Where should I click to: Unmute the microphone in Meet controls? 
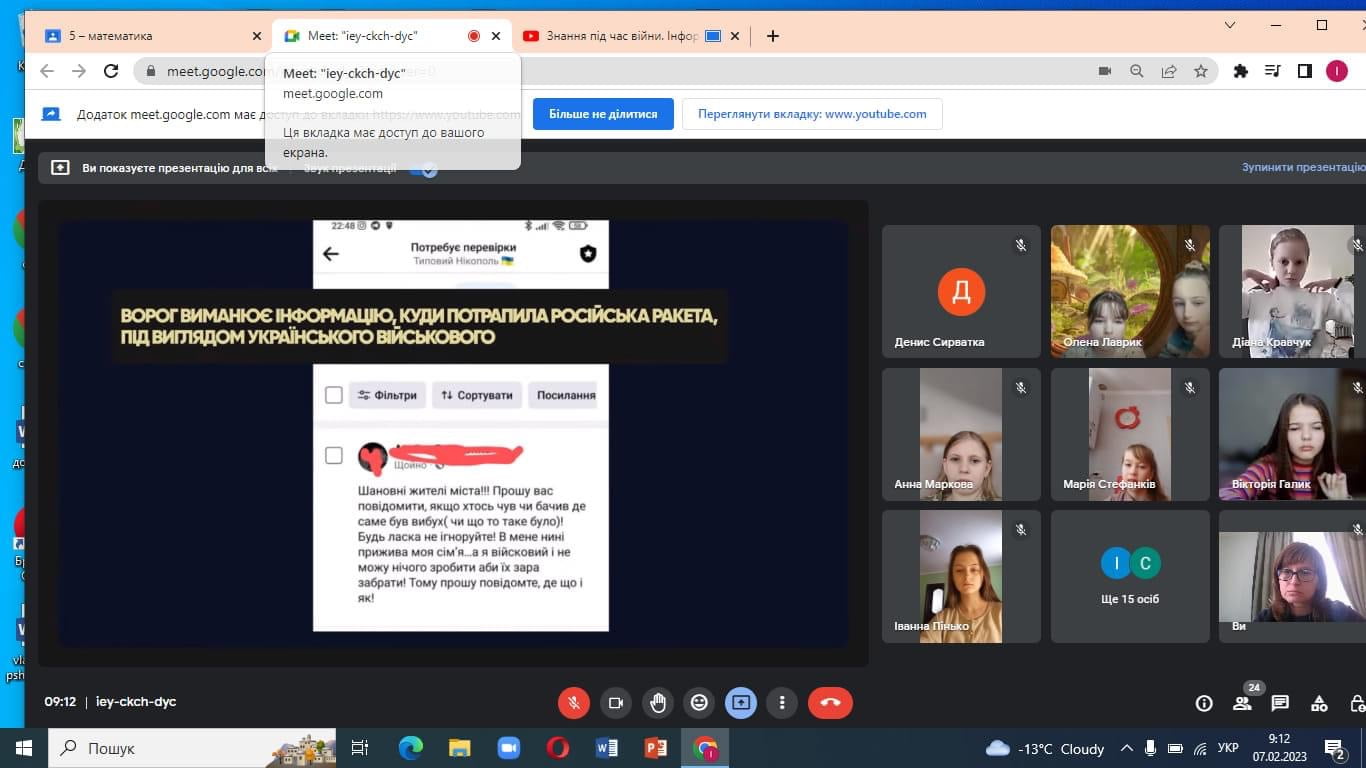coord(574,702)
